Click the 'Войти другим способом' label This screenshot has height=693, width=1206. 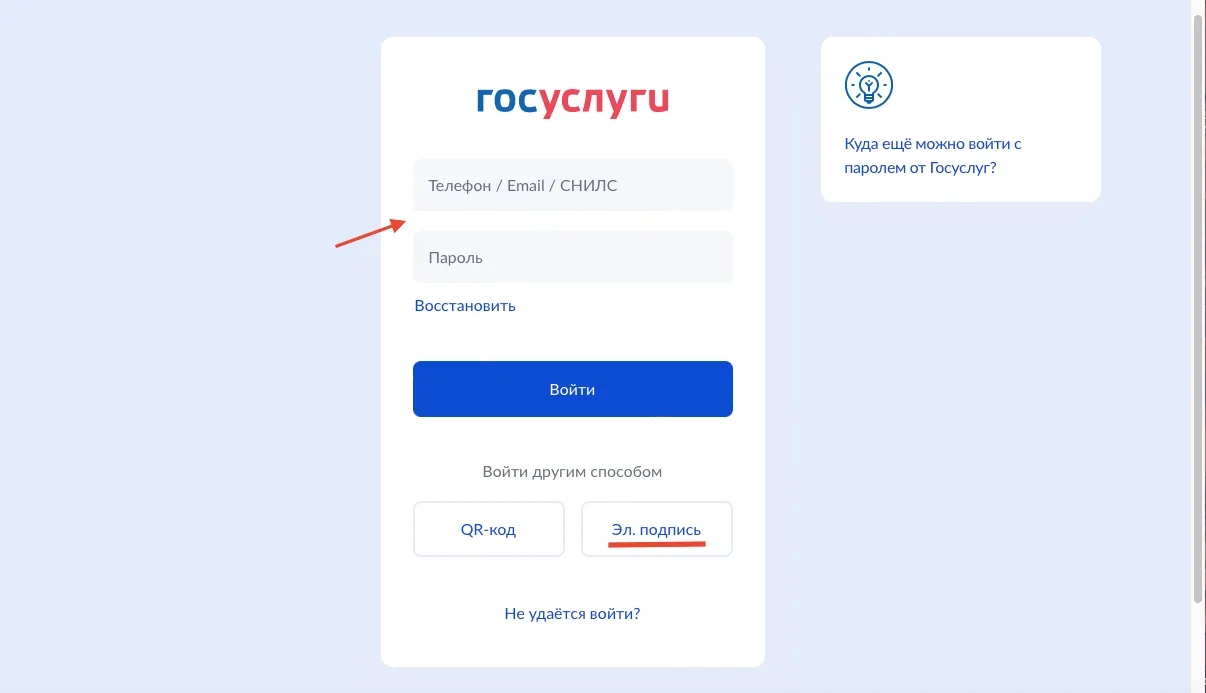point(572,472)
